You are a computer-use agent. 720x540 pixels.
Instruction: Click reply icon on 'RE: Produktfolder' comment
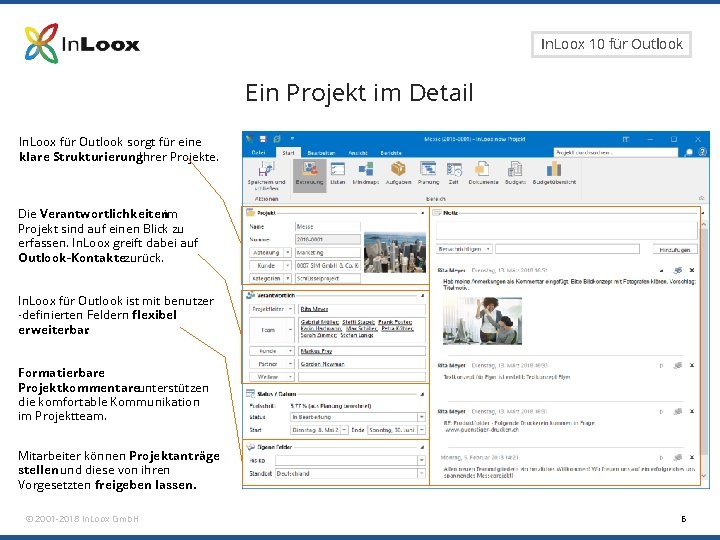point(678,411)
